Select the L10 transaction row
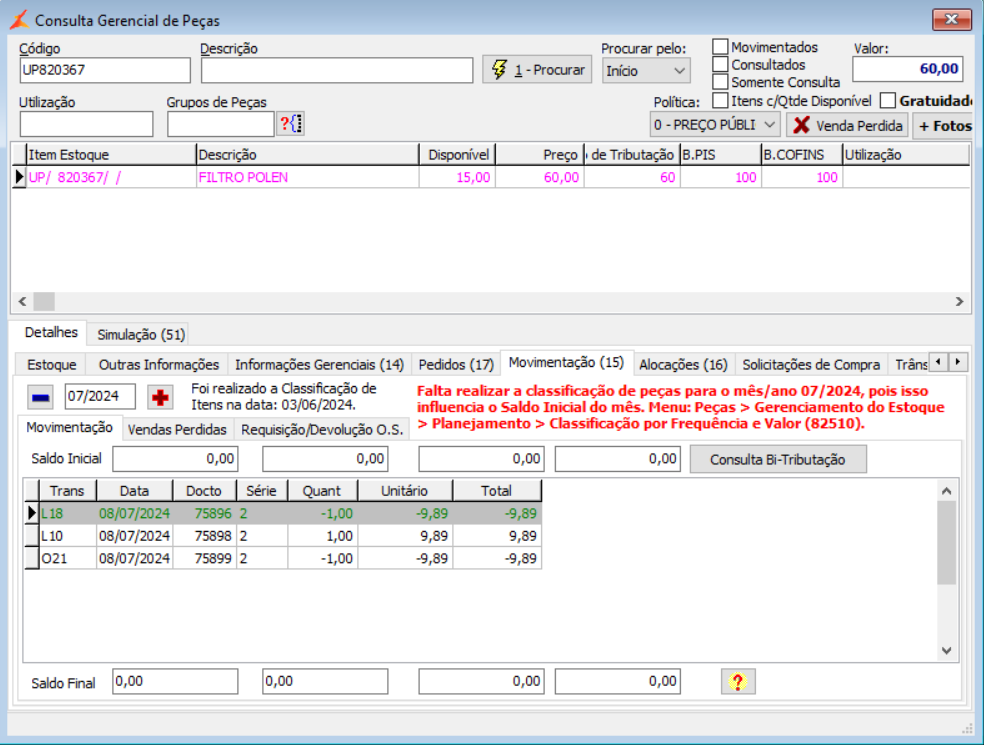 pyautogui.click(x=283, y=536)
